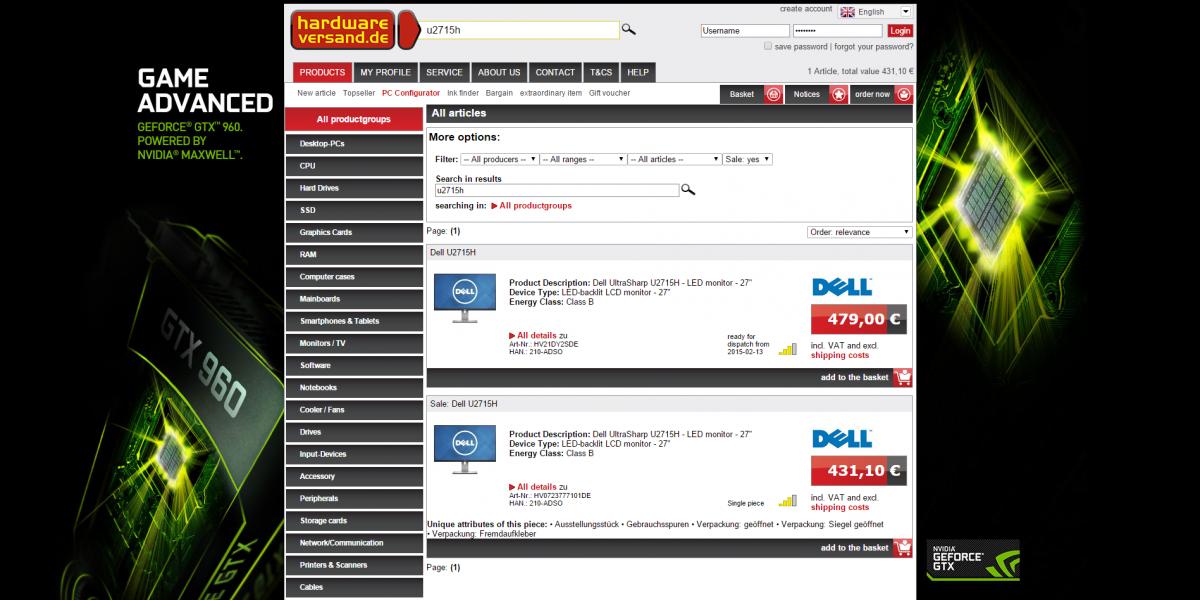Open the Hard Drives category

[x=354, y=188]
